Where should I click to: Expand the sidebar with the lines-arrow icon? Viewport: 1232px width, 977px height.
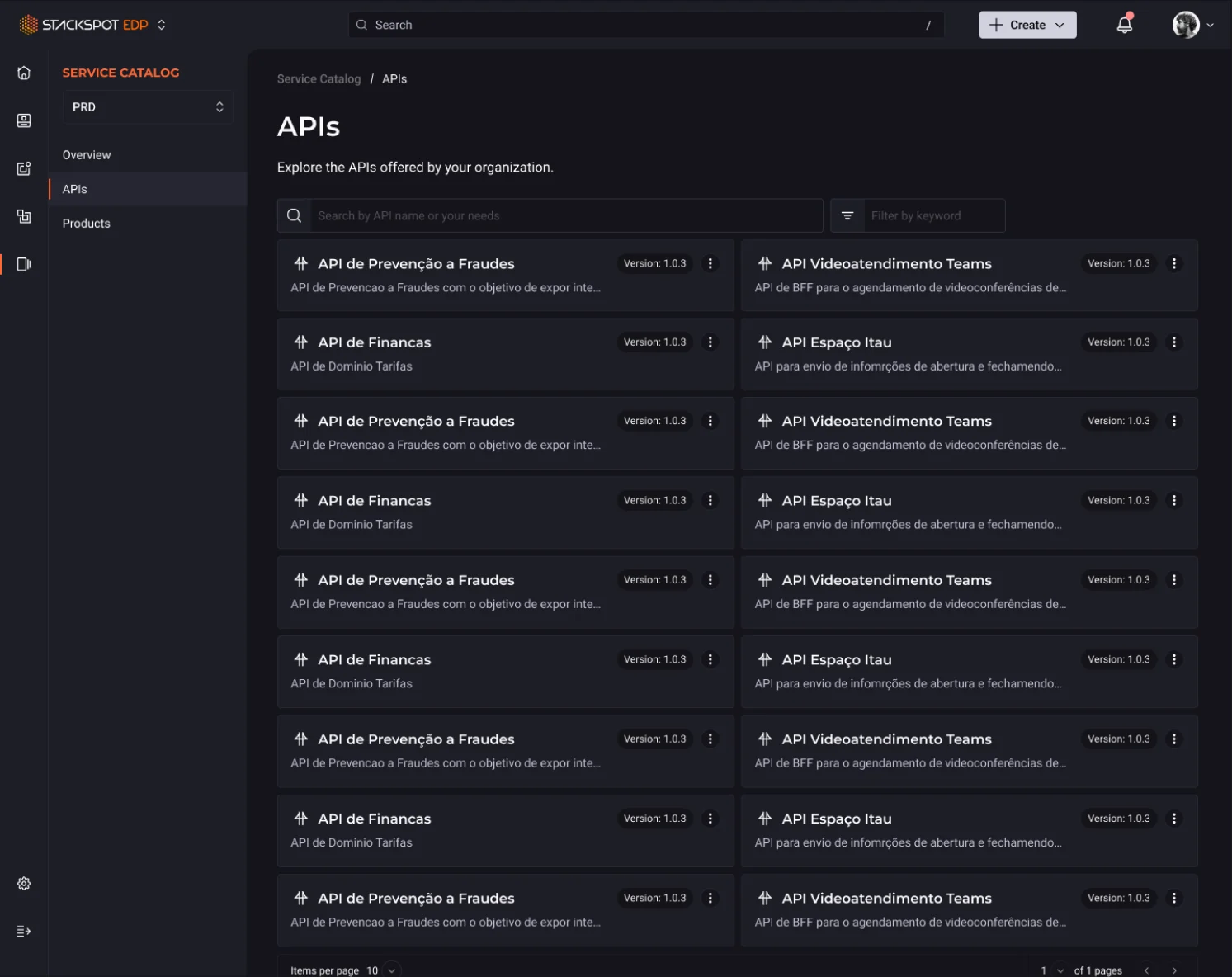coord(24,932)
